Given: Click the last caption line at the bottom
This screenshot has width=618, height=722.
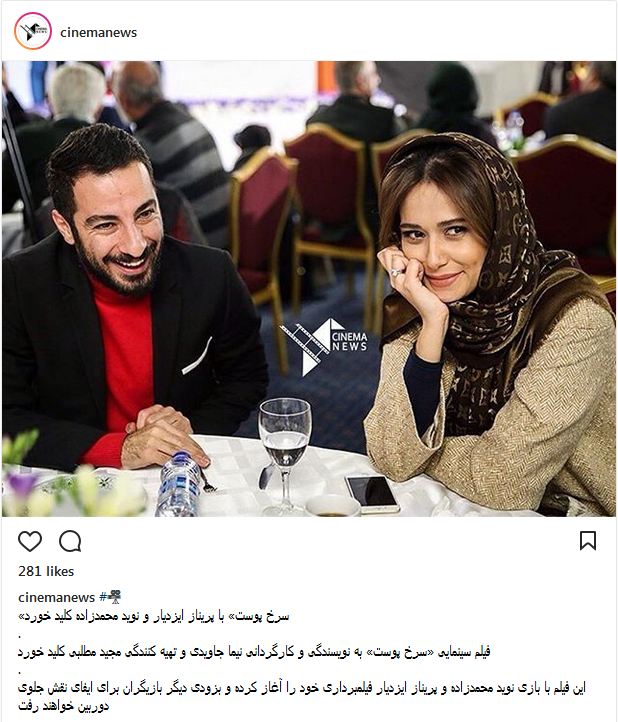Looking at the screenshot, I should click(64, 706).
